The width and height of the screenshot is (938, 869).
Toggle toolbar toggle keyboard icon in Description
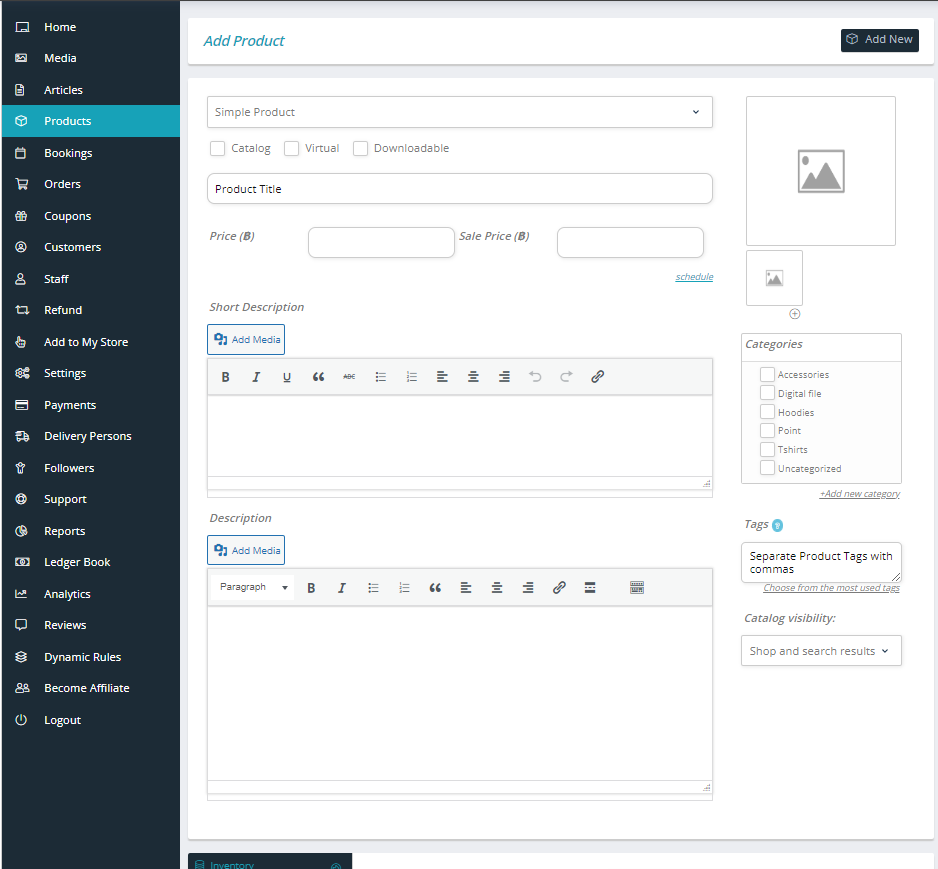(637, 588)
